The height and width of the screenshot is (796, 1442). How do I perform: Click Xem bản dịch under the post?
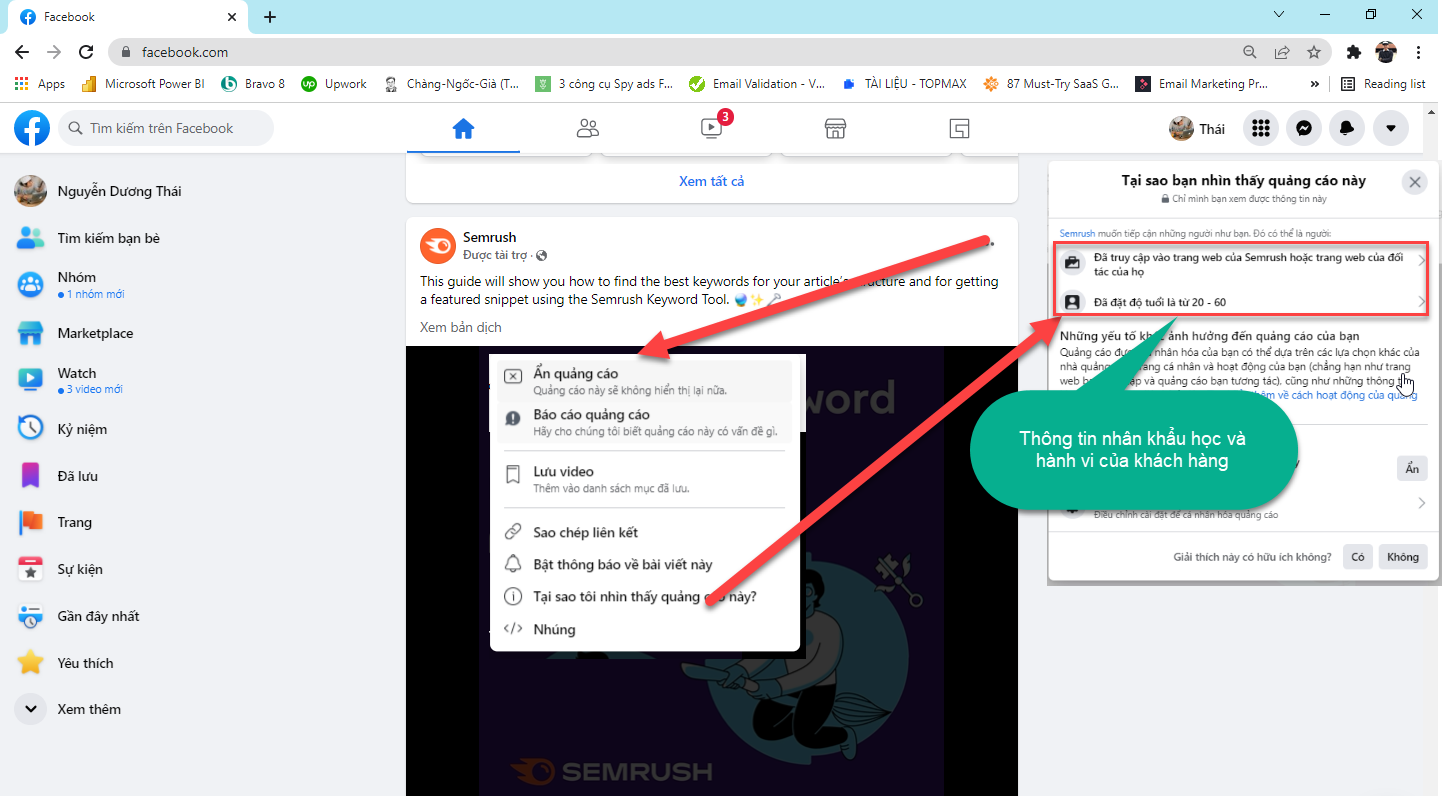(461, 327)
